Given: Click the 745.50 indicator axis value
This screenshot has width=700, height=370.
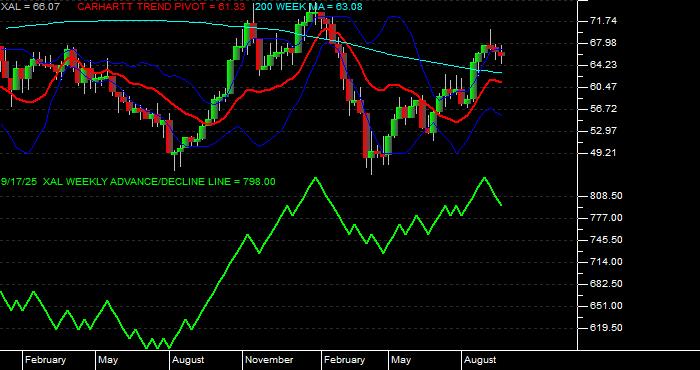Looking at the screenshot, I should [x=606, y=240].
